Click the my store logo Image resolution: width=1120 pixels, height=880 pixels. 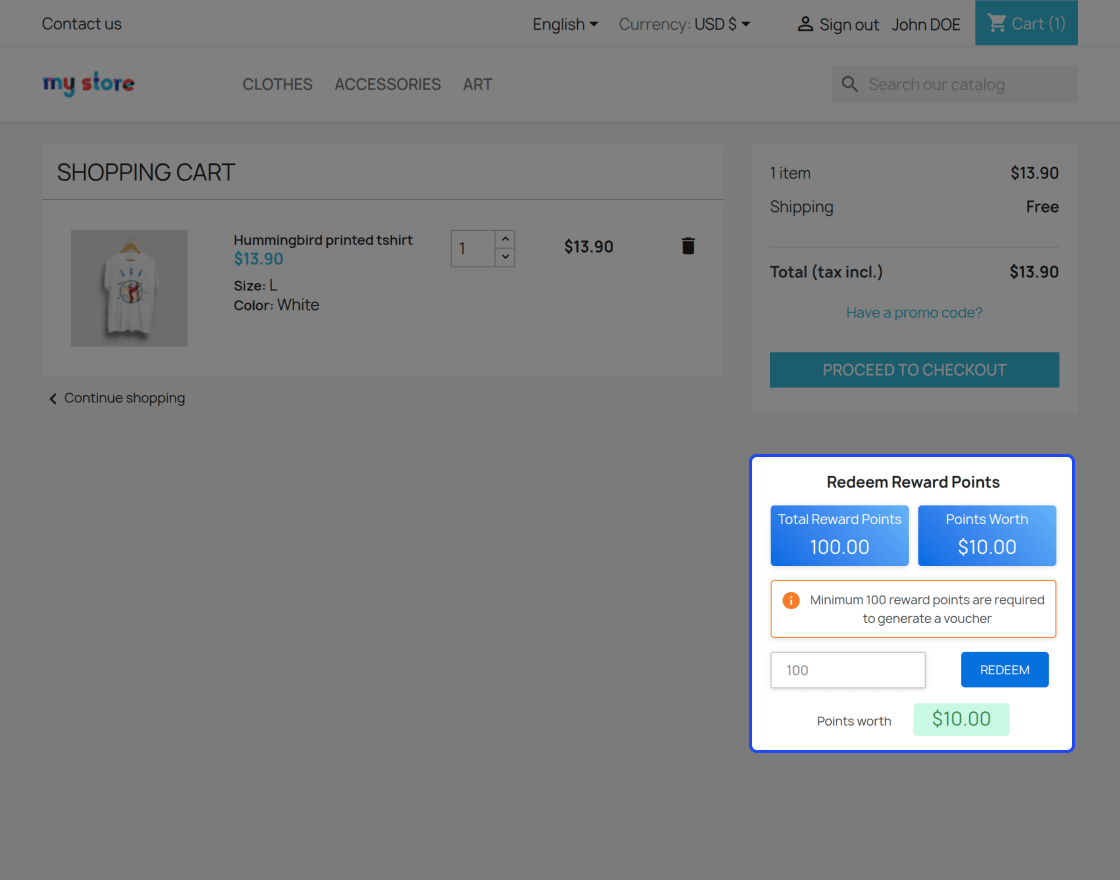point(89,84)
